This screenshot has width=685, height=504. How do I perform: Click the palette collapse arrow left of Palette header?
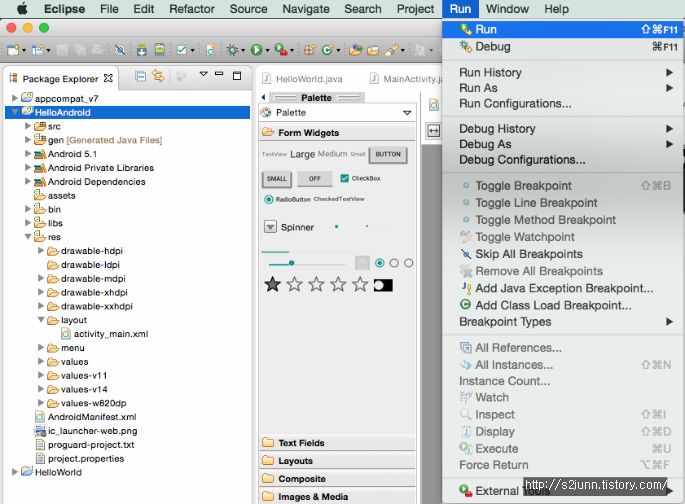263,97
